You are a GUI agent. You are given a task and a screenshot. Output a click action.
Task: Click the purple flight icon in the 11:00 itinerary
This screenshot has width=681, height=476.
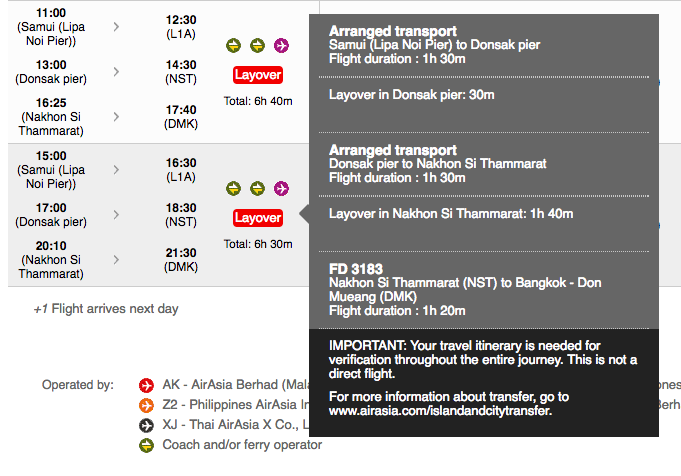tap(281, 45)
